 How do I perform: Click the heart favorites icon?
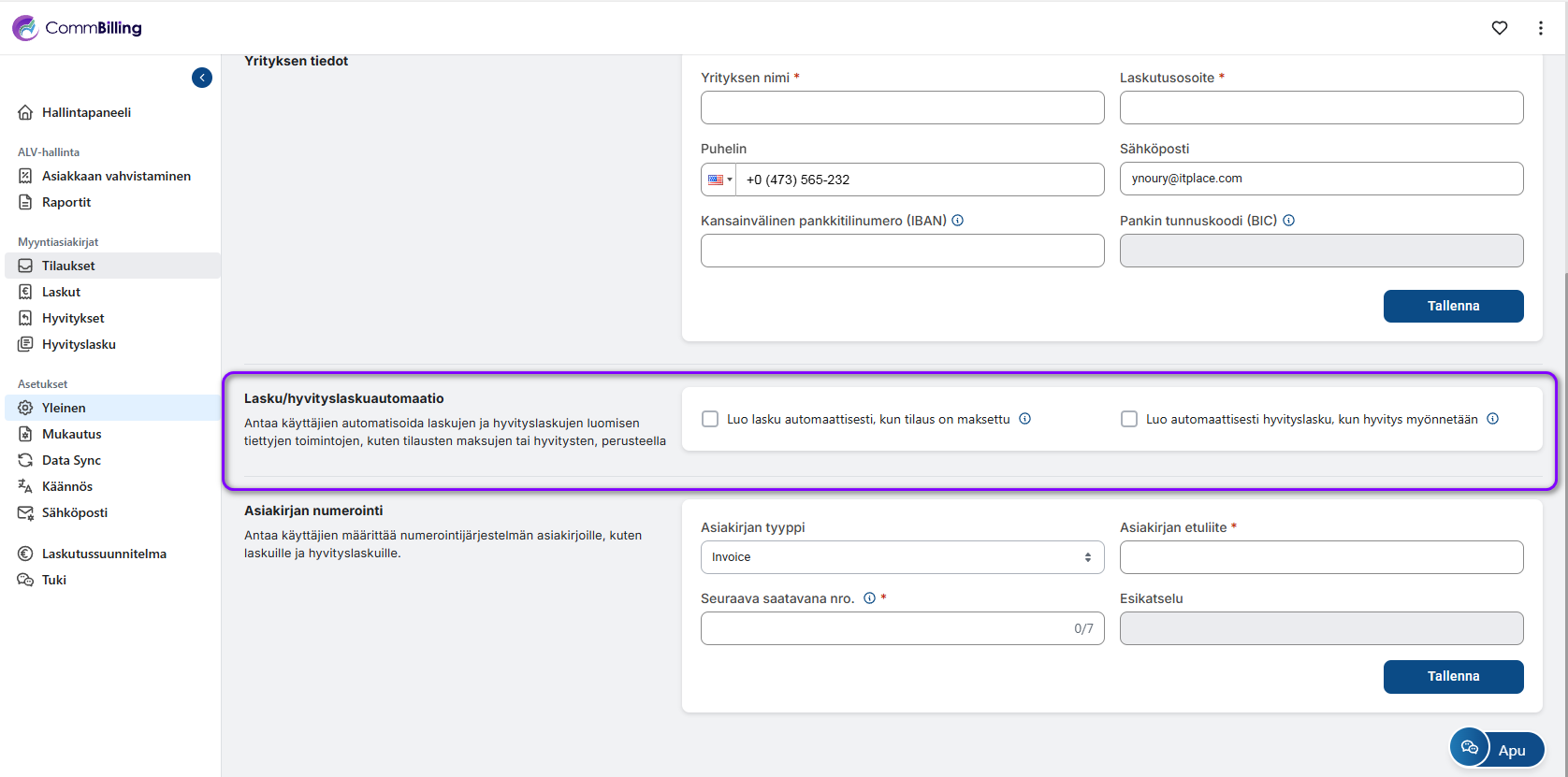[1500, 28]
